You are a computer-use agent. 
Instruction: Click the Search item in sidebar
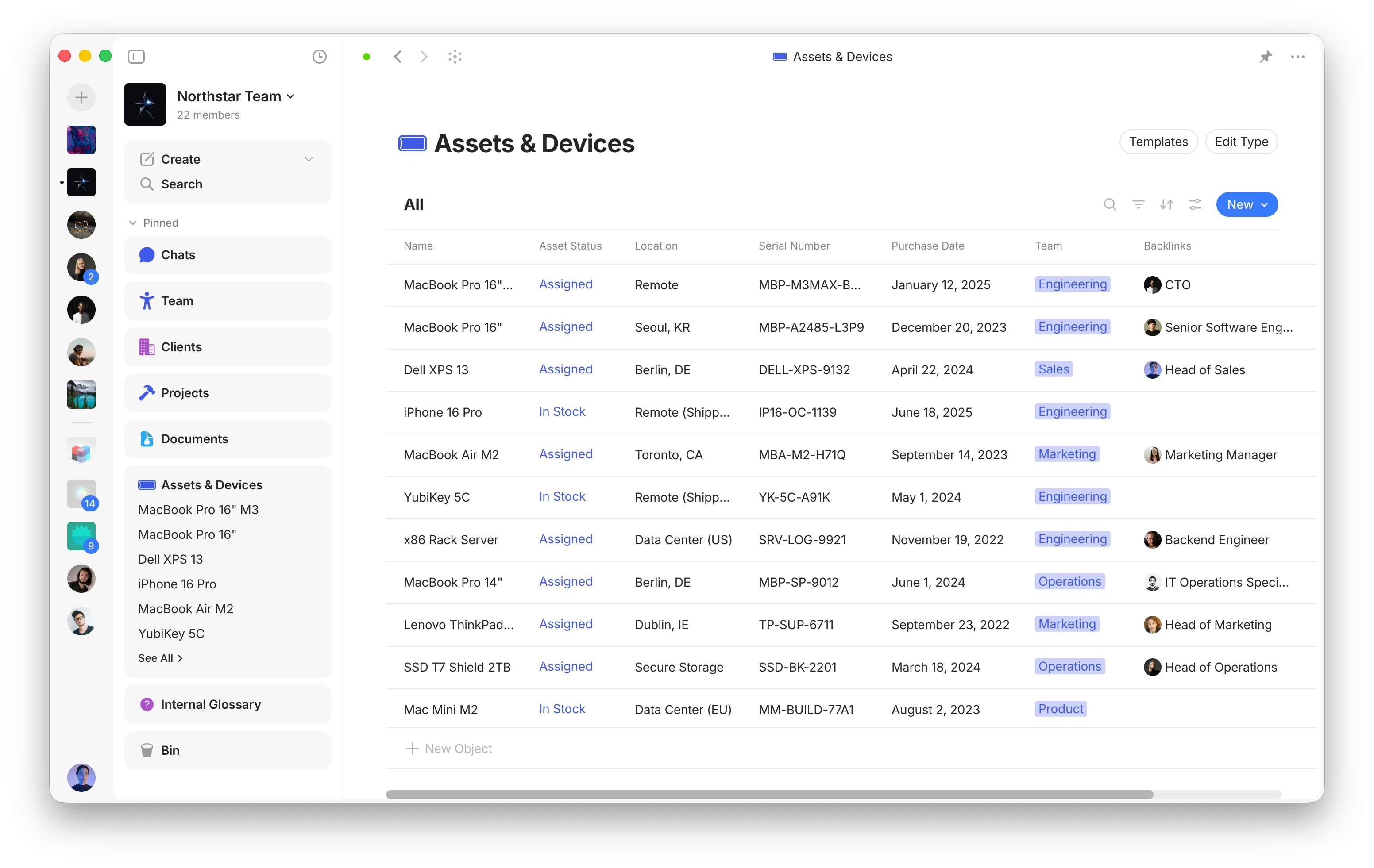(227, 184)
